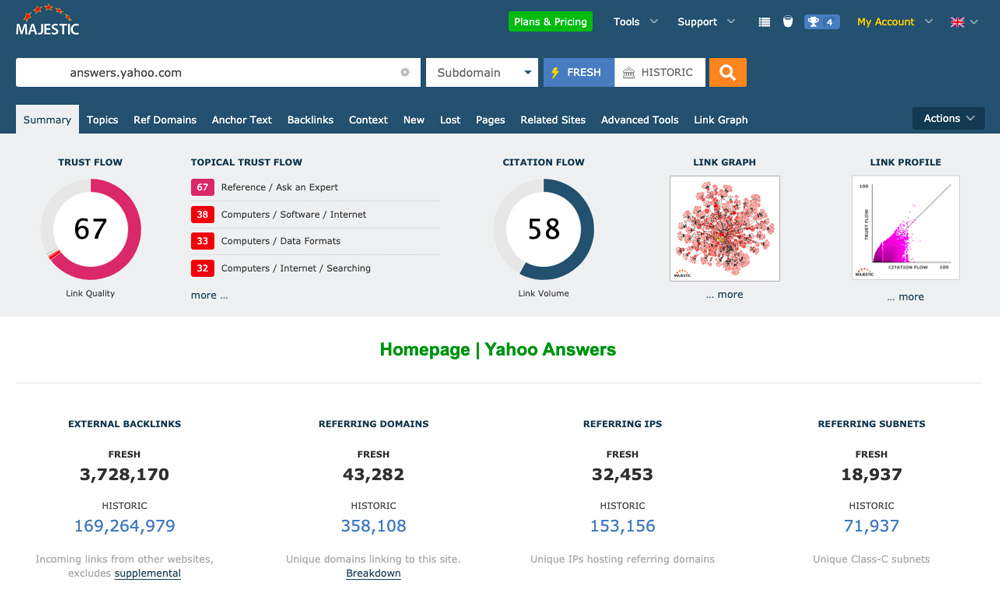This screenshot has width=1000, height=595.
Task: Click the red 67 Reference topic badge
Action: pos(202,187)
